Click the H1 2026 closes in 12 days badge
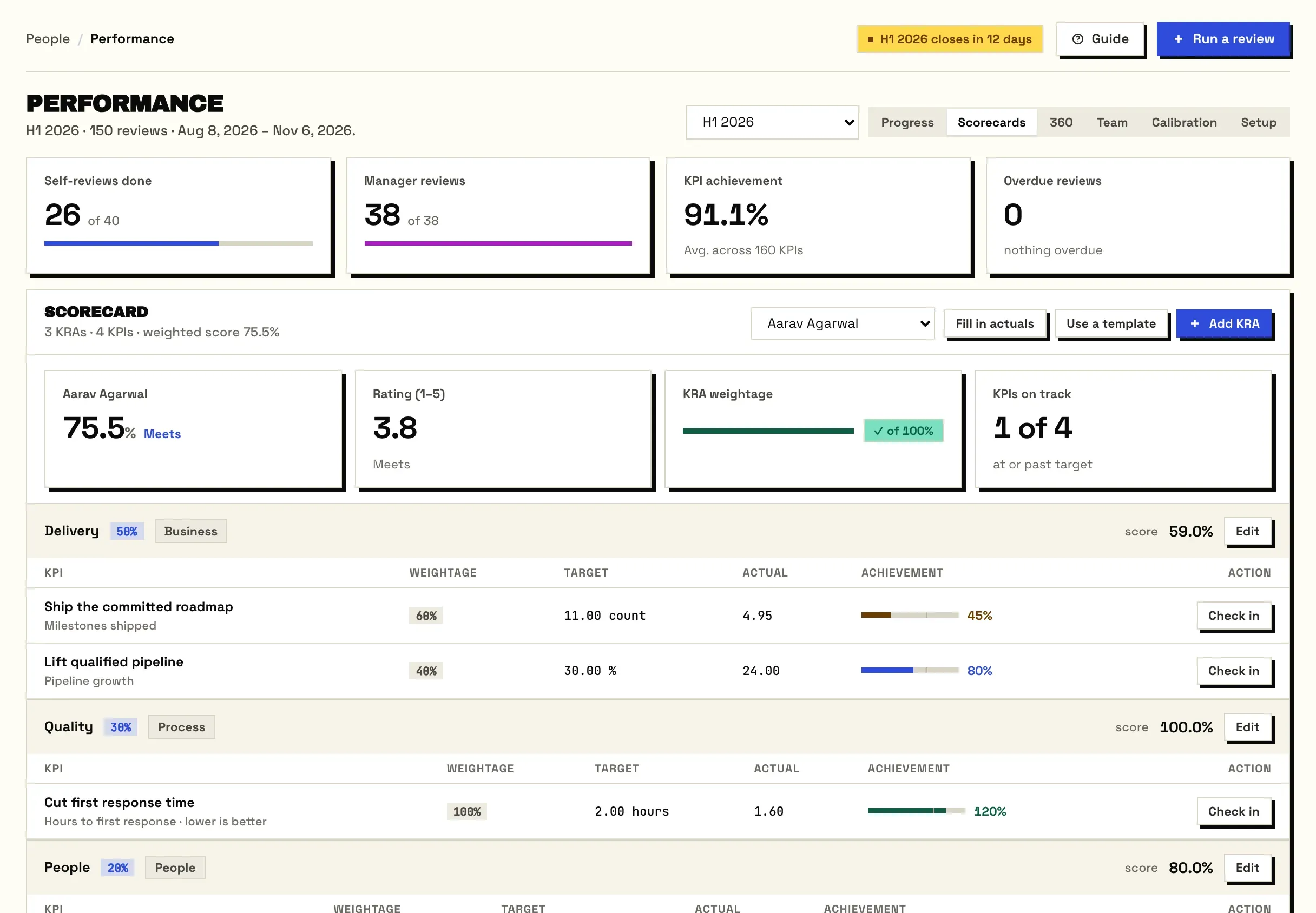 pos(950,39)
